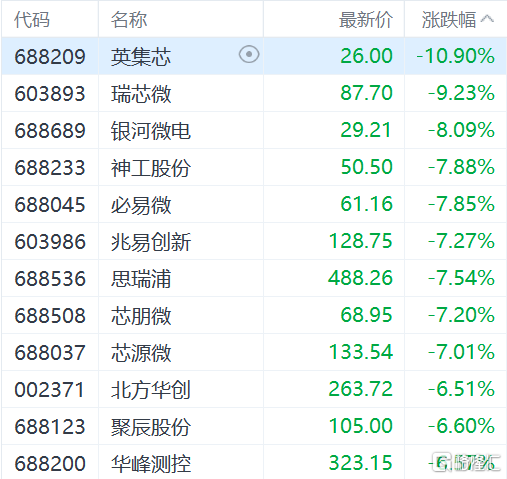The height and width of the screenshot is (479, 507).
Task: Select stock code 603893
Action: (x=50, y=93)
